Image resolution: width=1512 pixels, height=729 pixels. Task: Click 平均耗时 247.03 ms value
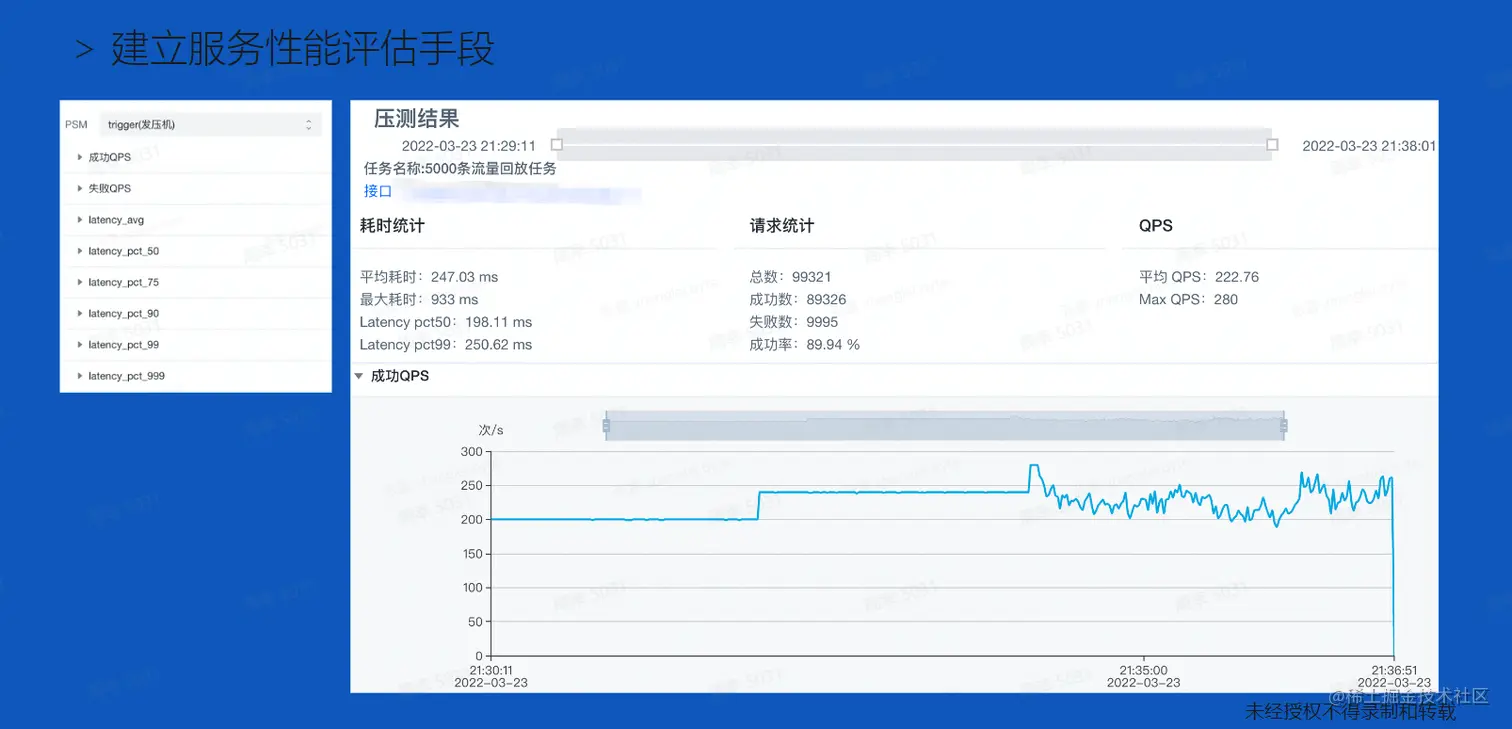point(464,277)
